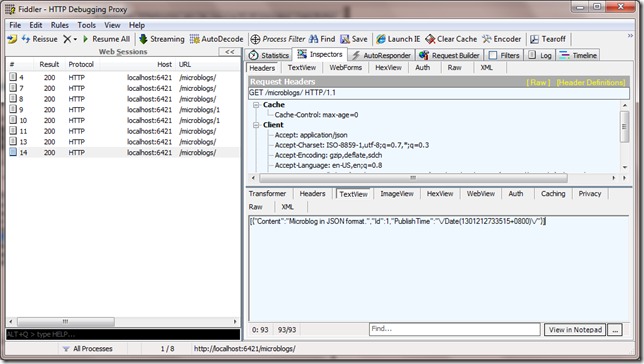Viewport: 644px width, 364px height.
Task: Click Tearoff toolbar button
Action: click(x=548, y=39)
